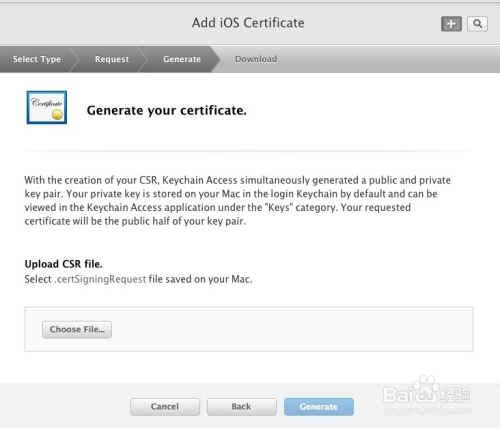This screenshot has width=500, height=428.
Task: Open search with the magnifier icon
Action: coord(477,24)
